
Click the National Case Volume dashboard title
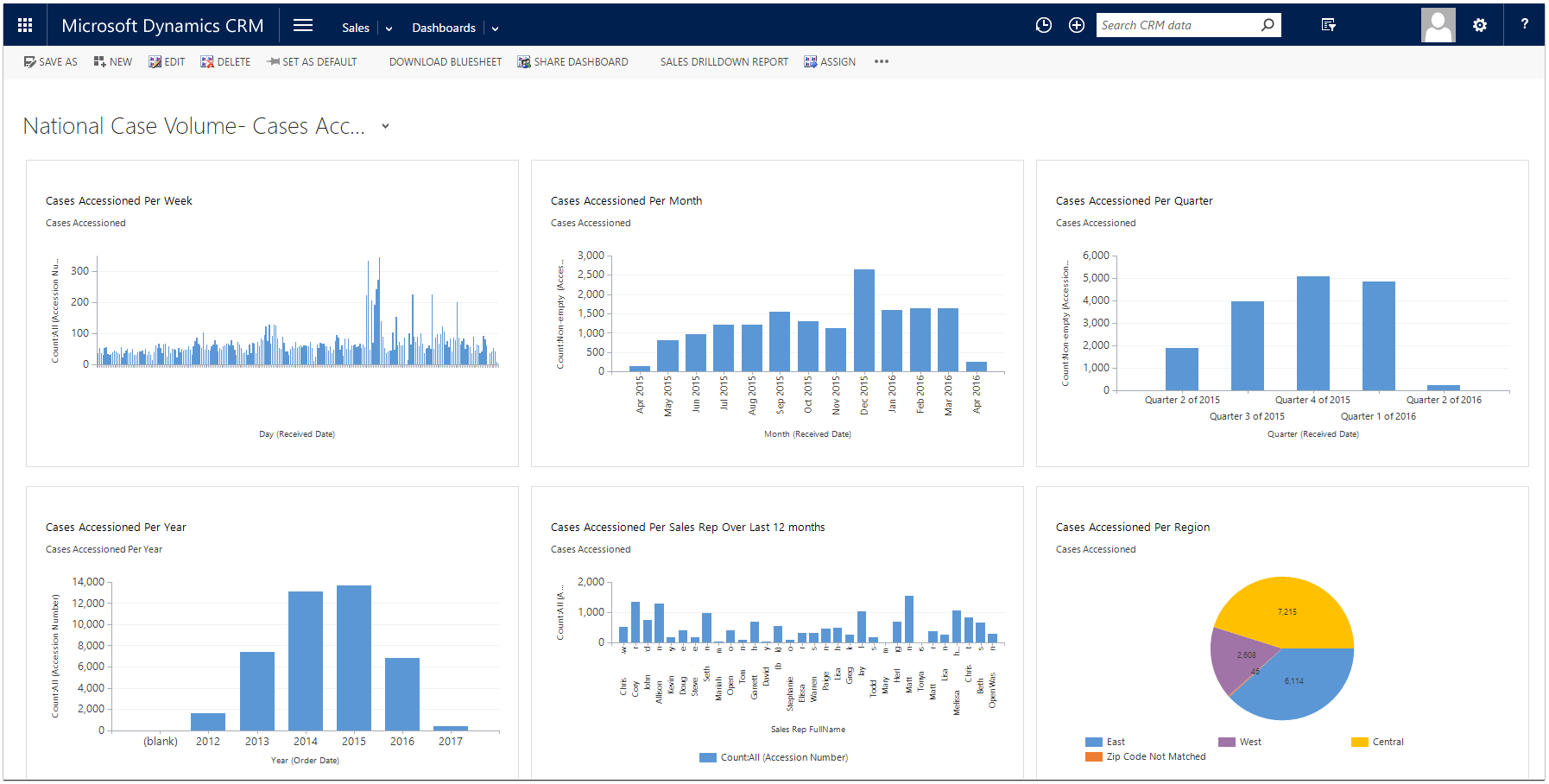click(x=194, y=126)
